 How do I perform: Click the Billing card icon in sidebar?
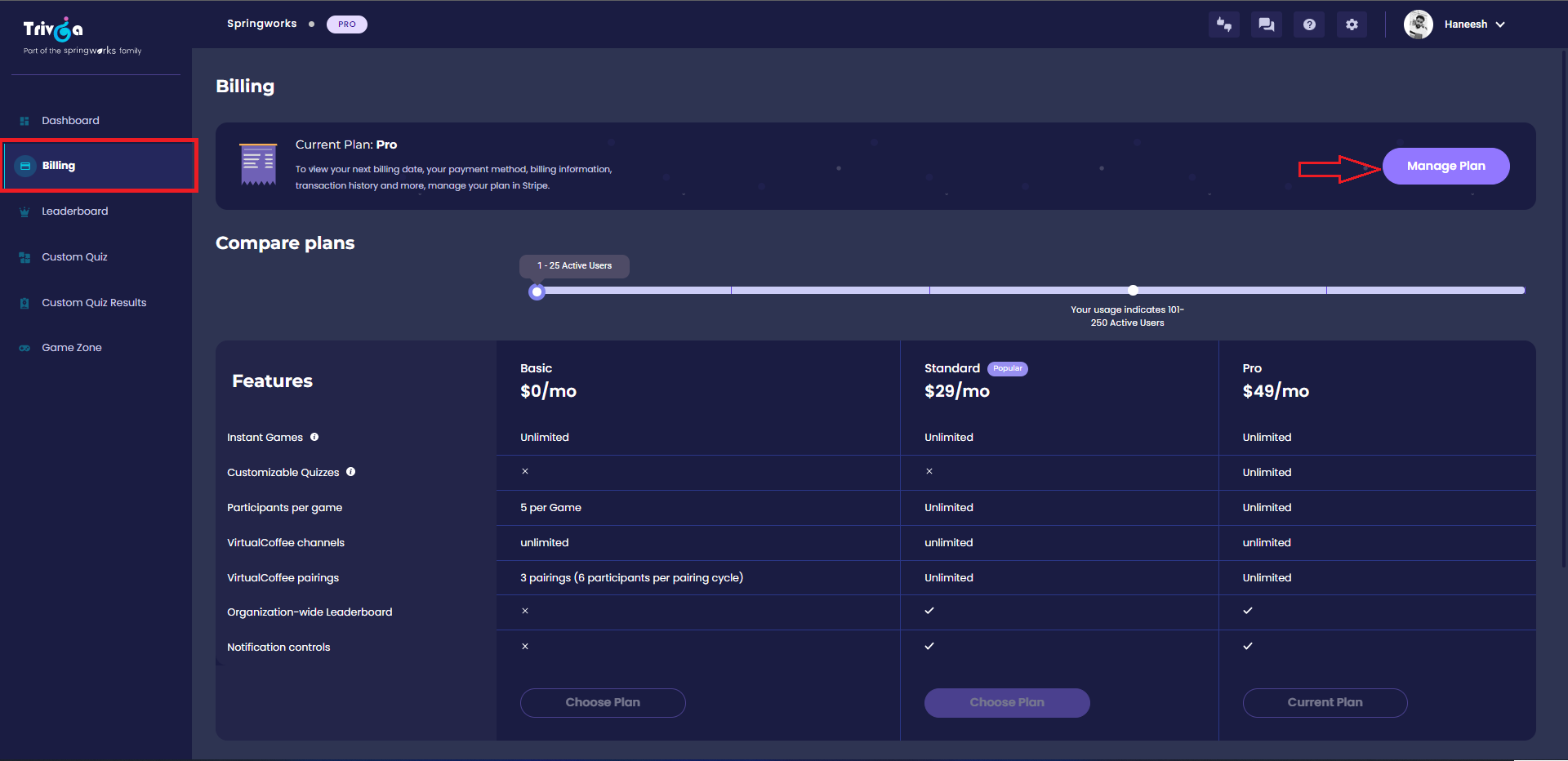click(25, 166)
